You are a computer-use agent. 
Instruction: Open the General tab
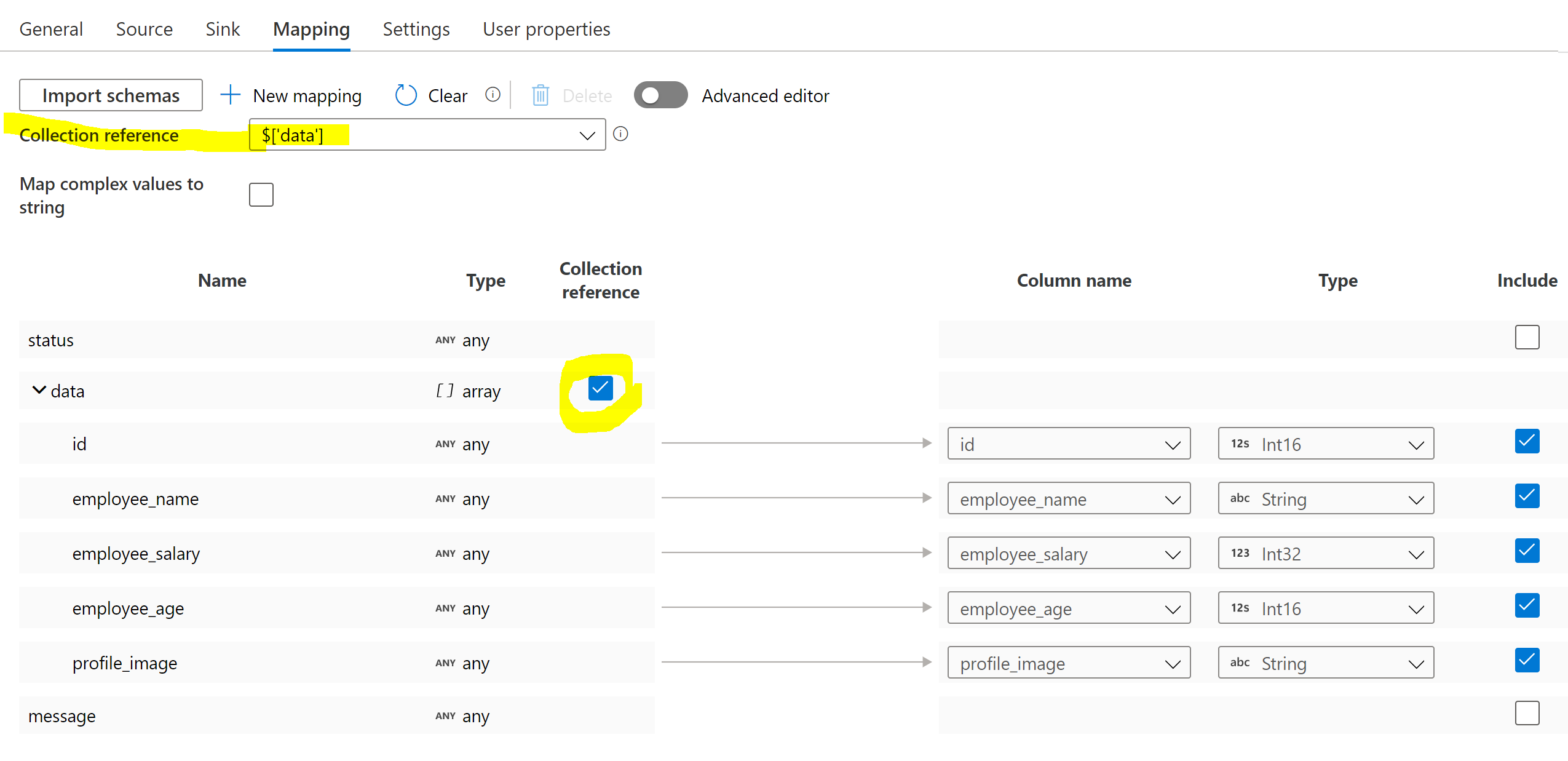click(51, 29)
